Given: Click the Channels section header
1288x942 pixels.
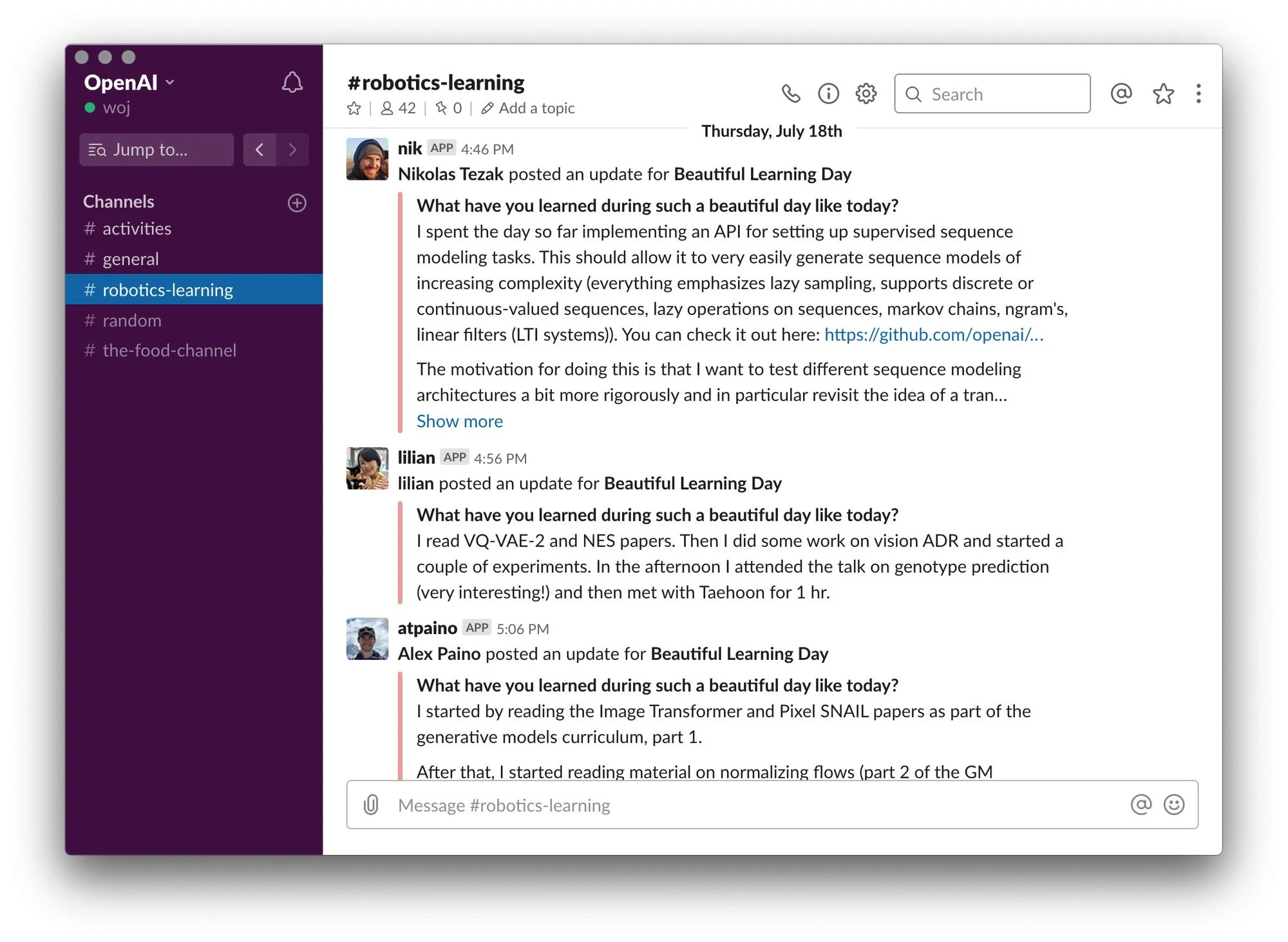Looking at the screenshot, I should (x=118, y=202).
